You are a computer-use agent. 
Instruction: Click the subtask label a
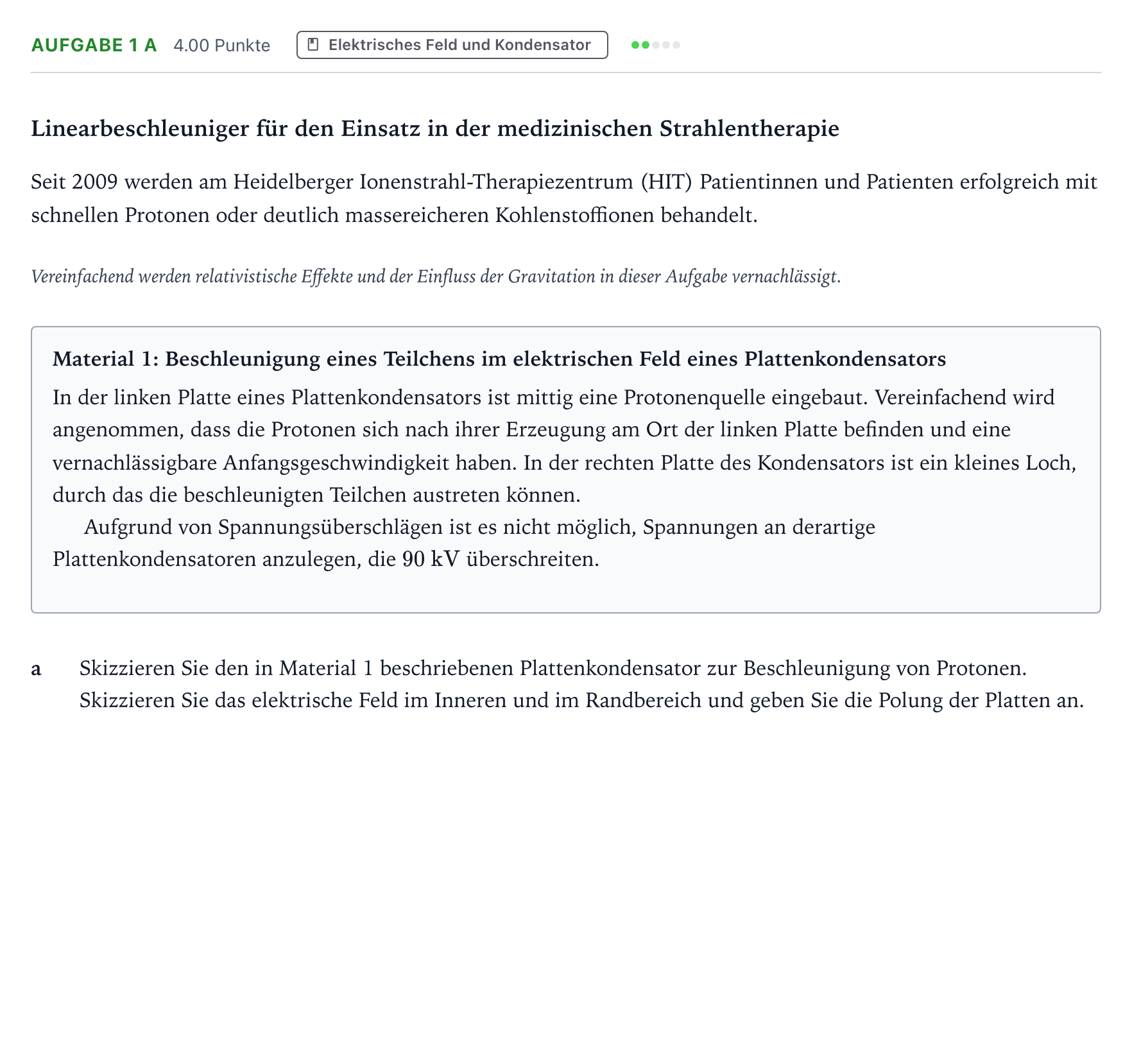(x=37, y=669)
